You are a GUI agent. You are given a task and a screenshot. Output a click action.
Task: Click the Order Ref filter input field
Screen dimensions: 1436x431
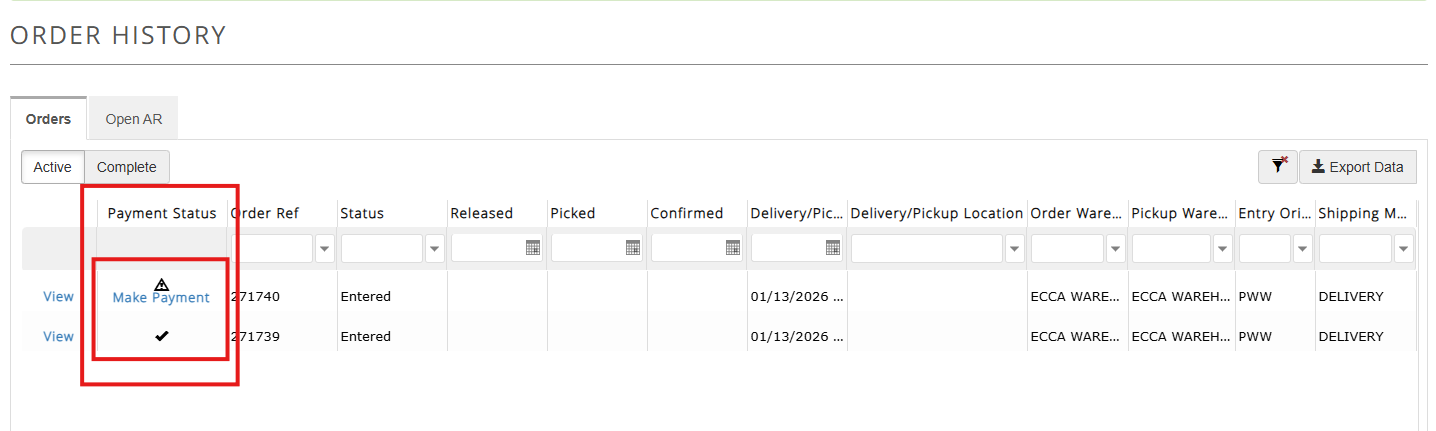(x=272, y=248)
